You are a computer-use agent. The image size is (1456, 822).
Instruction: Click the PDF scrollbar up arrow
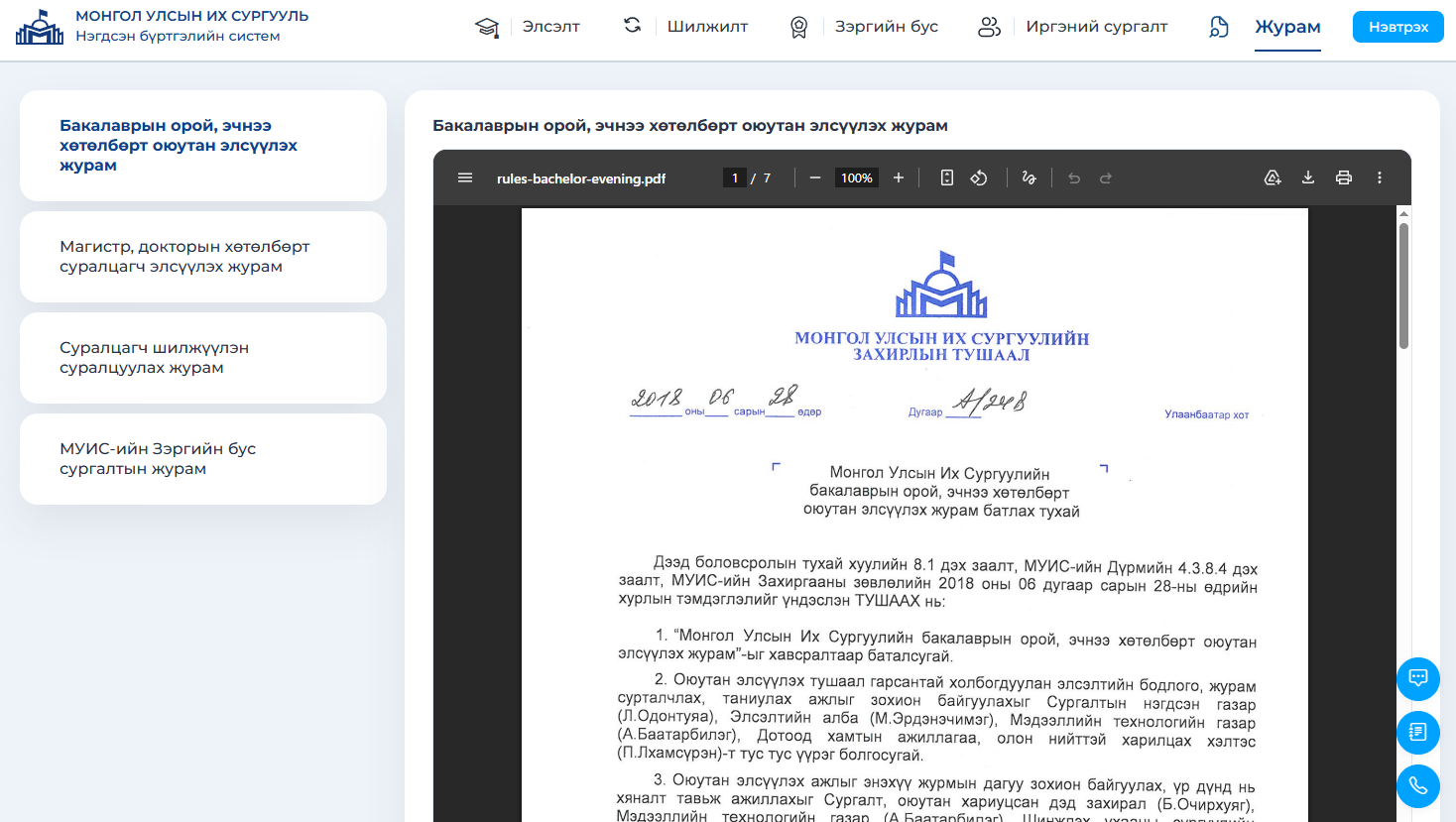(x=1403, y=213)
